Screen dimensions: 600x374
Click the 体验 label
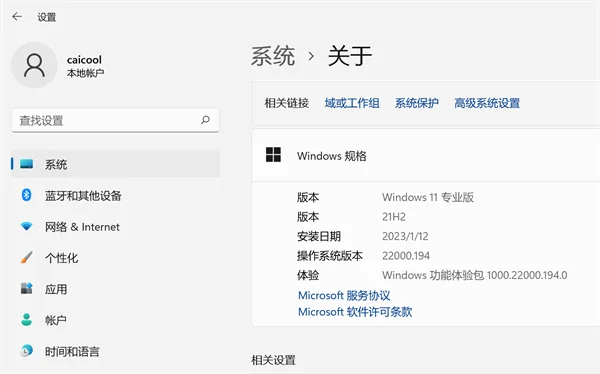308,275
